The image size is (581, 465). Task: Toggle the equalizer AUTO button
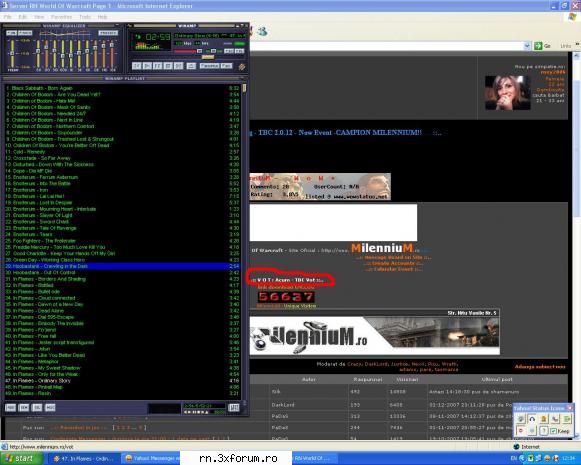pyautogui.click(x=25, y=33)
